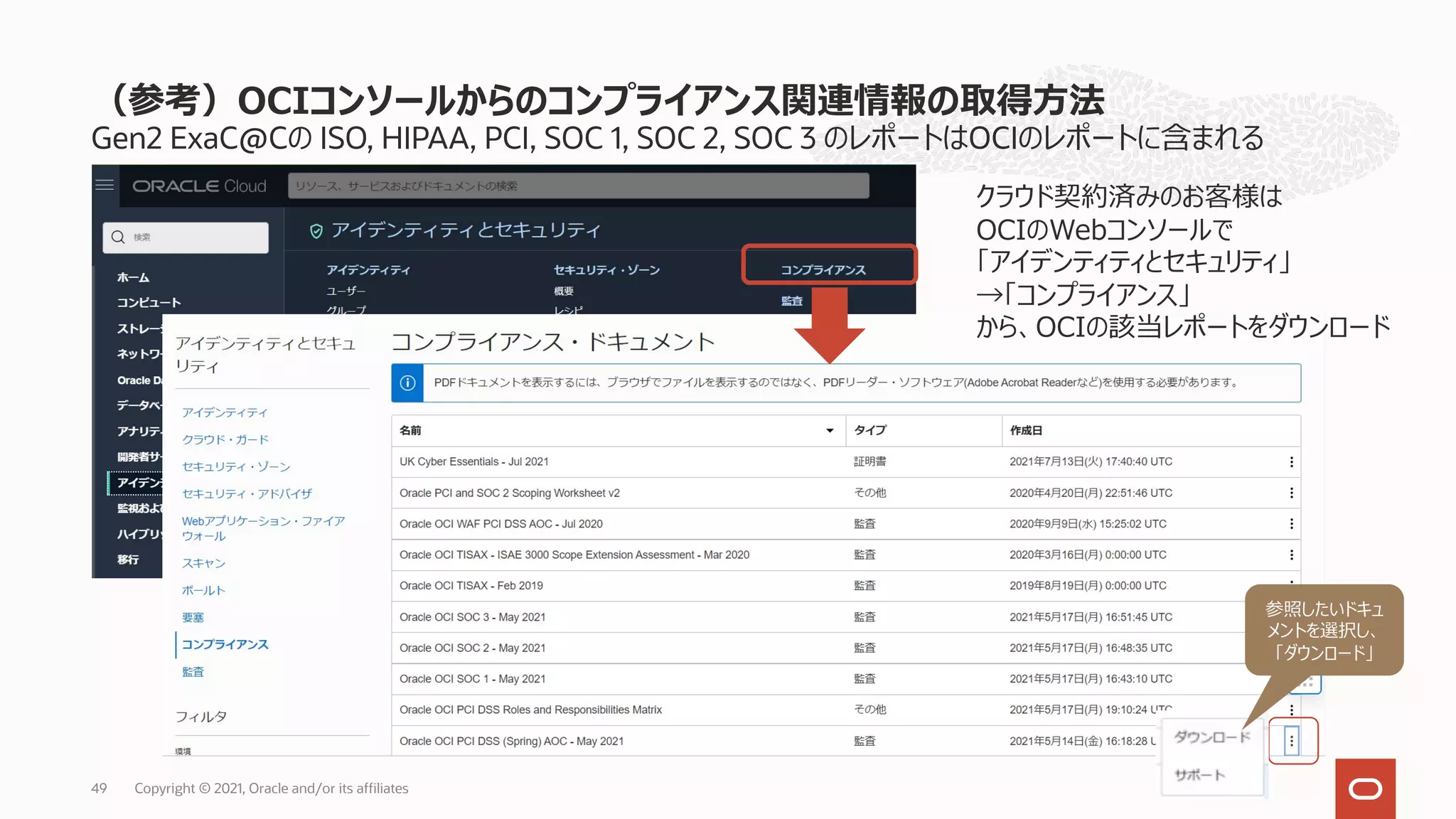This screenshot has height=819, width=1456.
Task: Select 'Oracle OCI SOC 1 - May 2021' document
Action: (x=473, y=679)
